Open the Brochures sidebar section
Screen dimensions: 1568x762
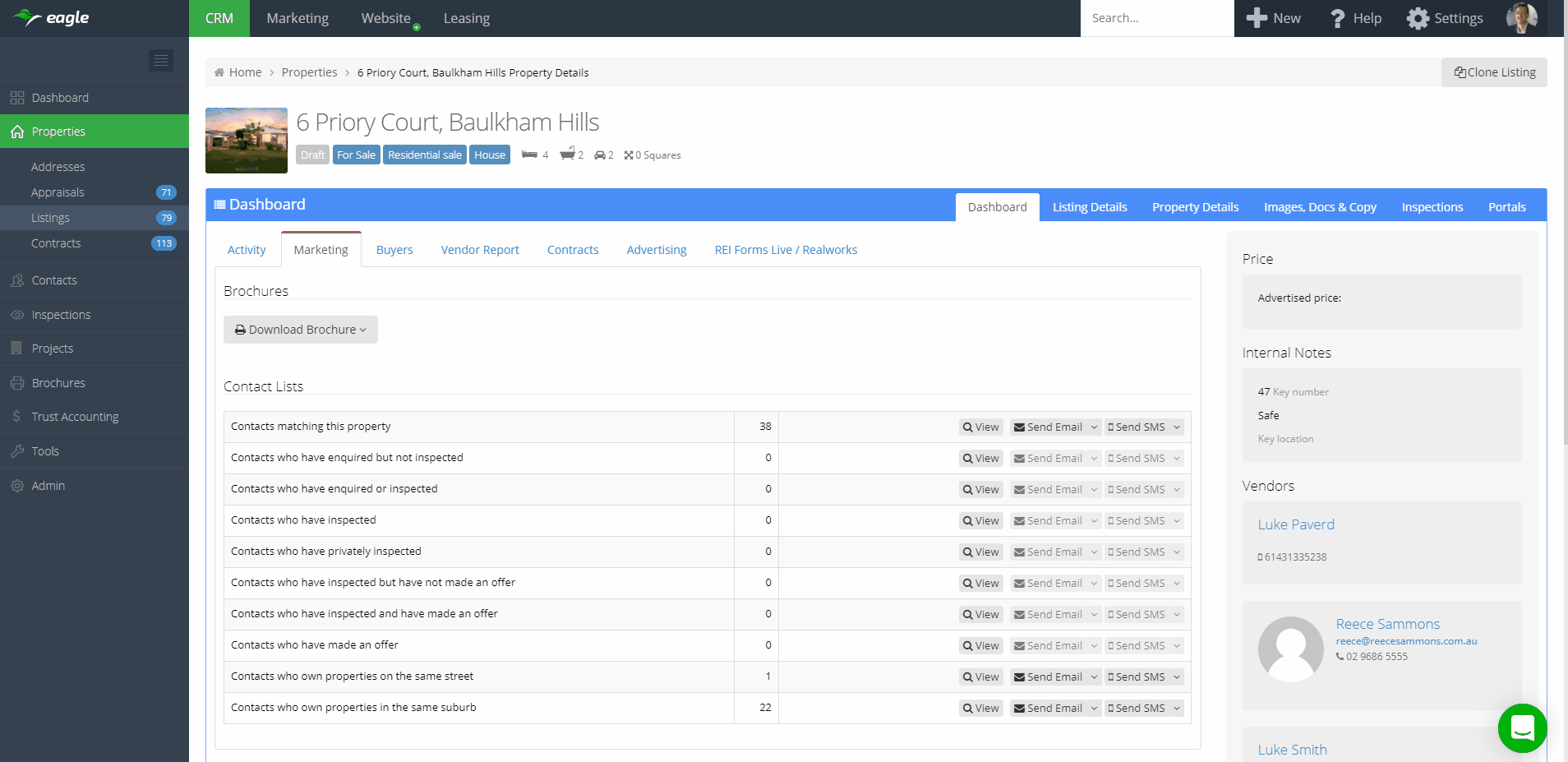pyautogui.click(x=58, y=383)
